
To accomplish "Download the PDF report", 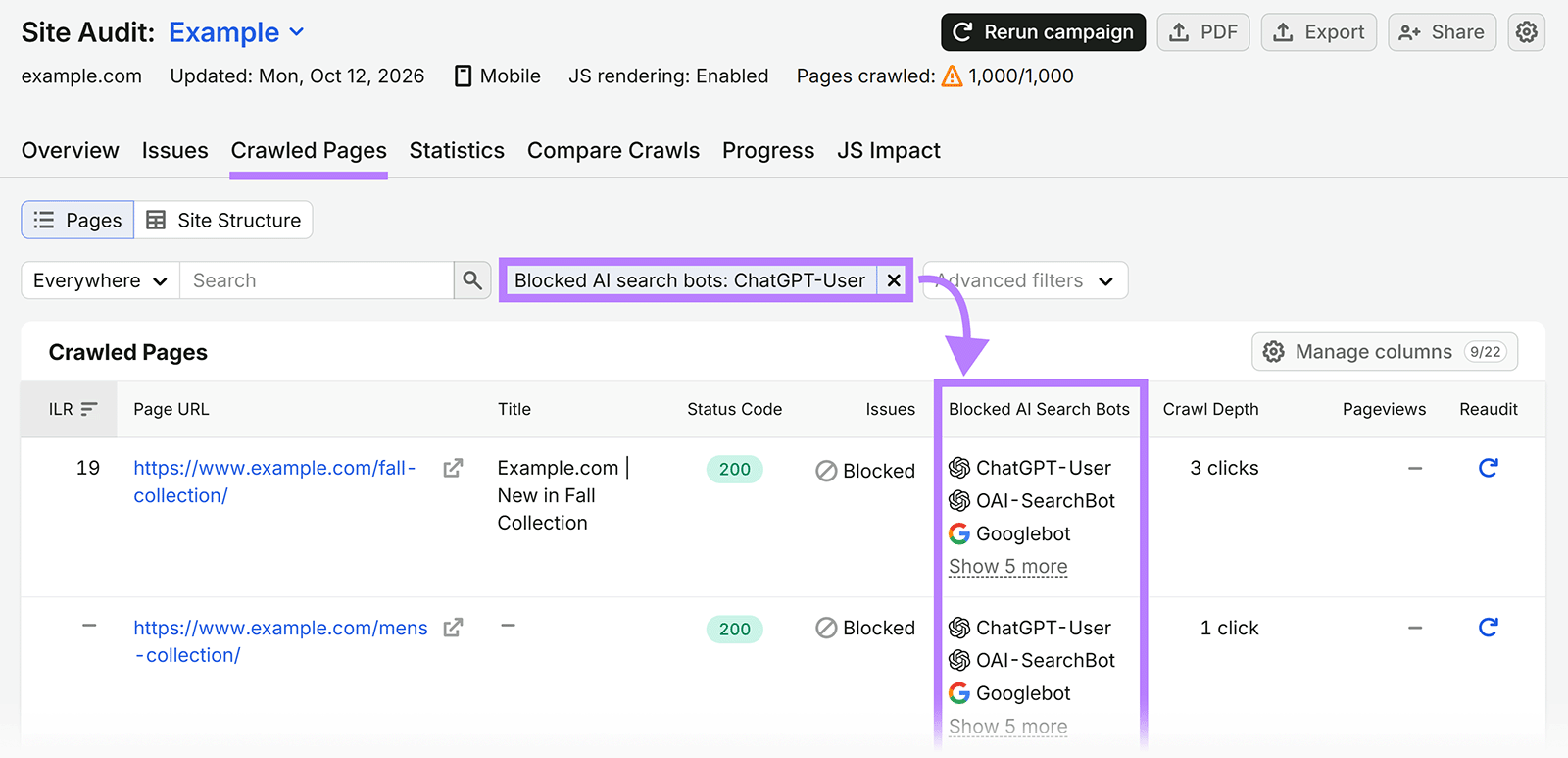I will 1203,32.
